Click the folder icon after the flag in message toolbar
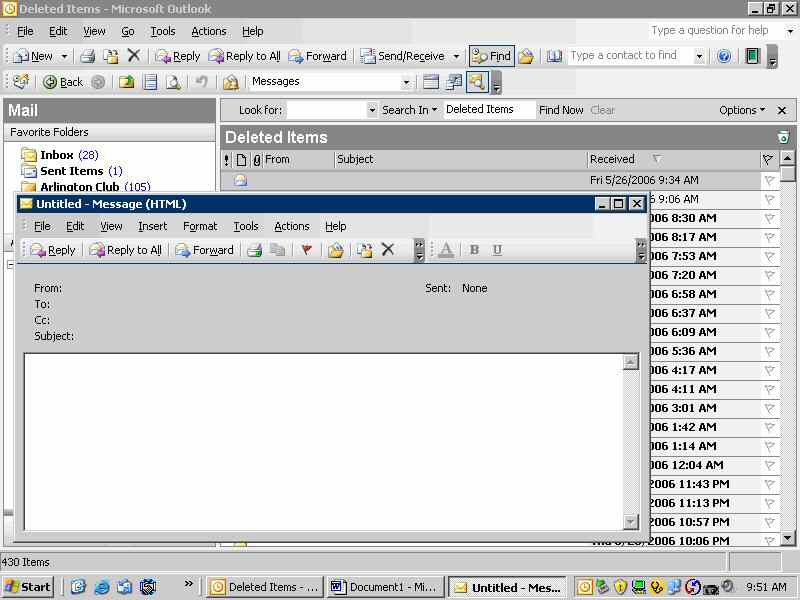Viewport: 800px width, 600px height. pos(336,250)
